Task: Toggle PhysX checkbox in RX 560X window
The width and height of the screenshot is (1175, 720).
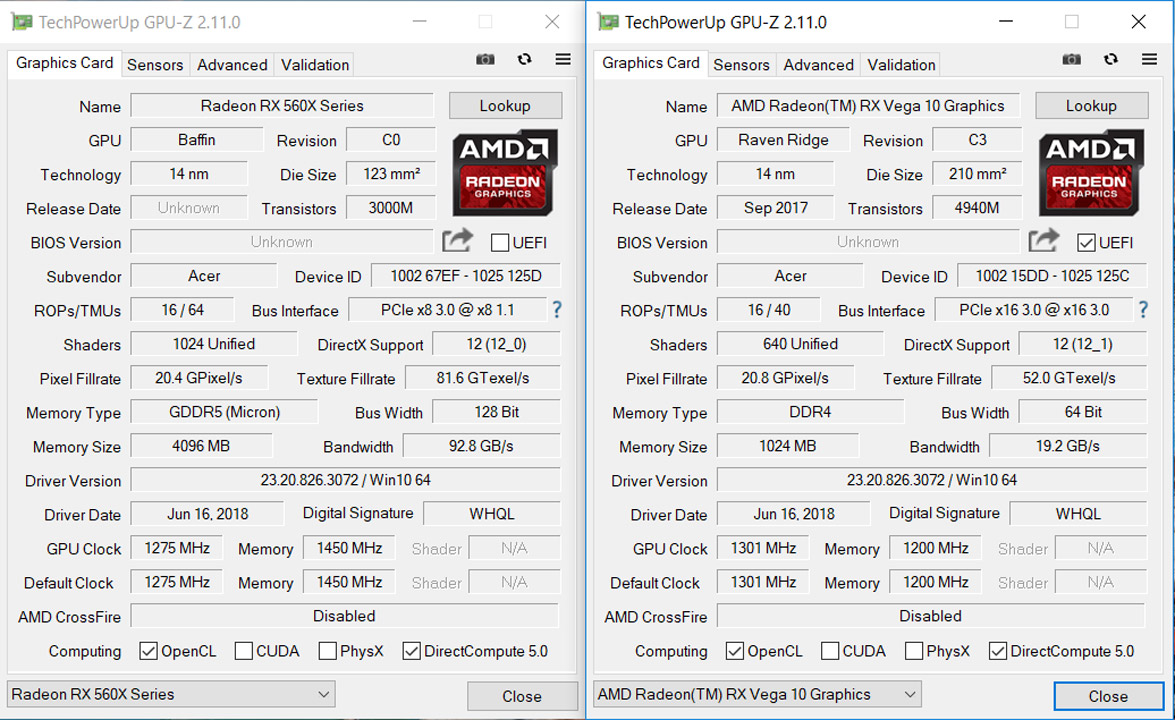Action: coord(327,651)
